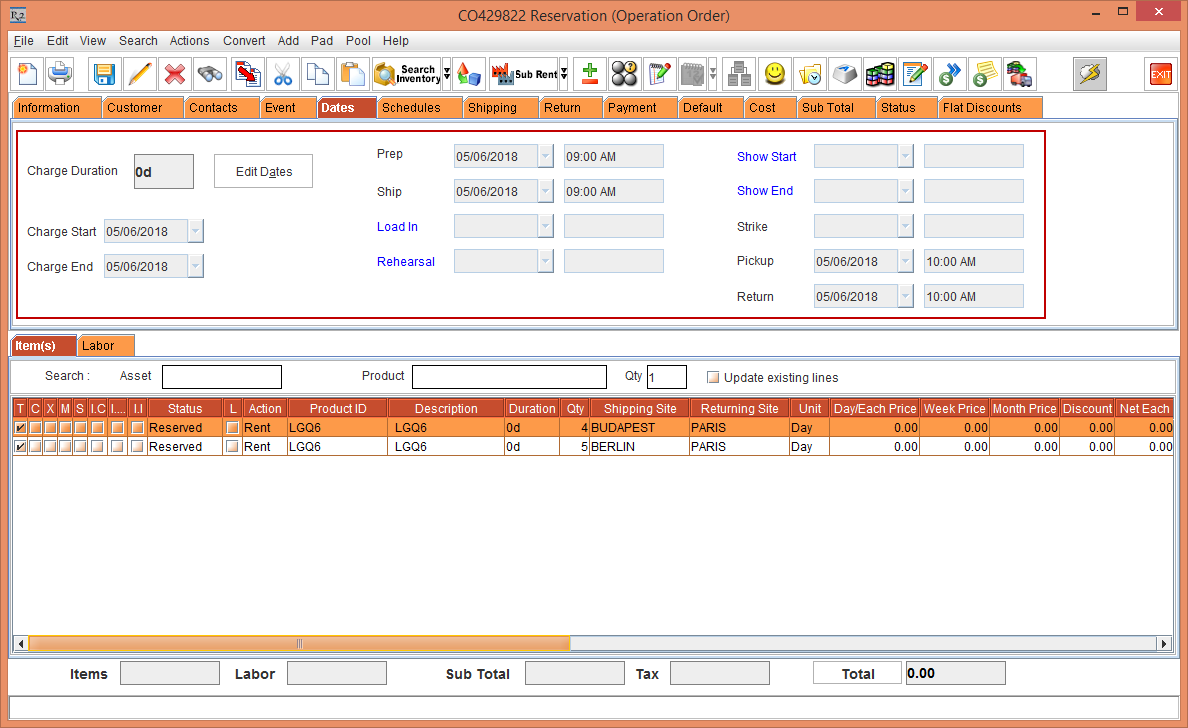Toggle the Update existing lines checkbox
The height and width of the screenshot is (728, 1188).
point(713,378)
